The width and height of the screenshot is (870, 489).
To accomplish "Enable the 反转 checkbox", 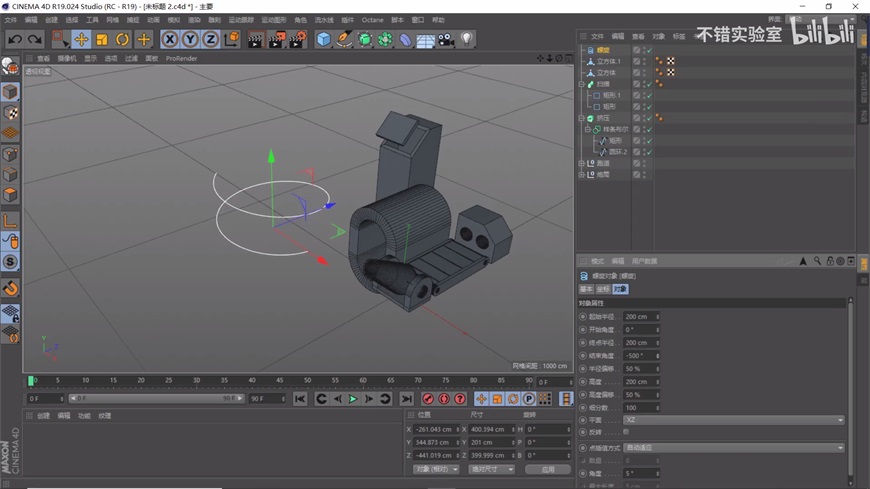I will 627,433.
